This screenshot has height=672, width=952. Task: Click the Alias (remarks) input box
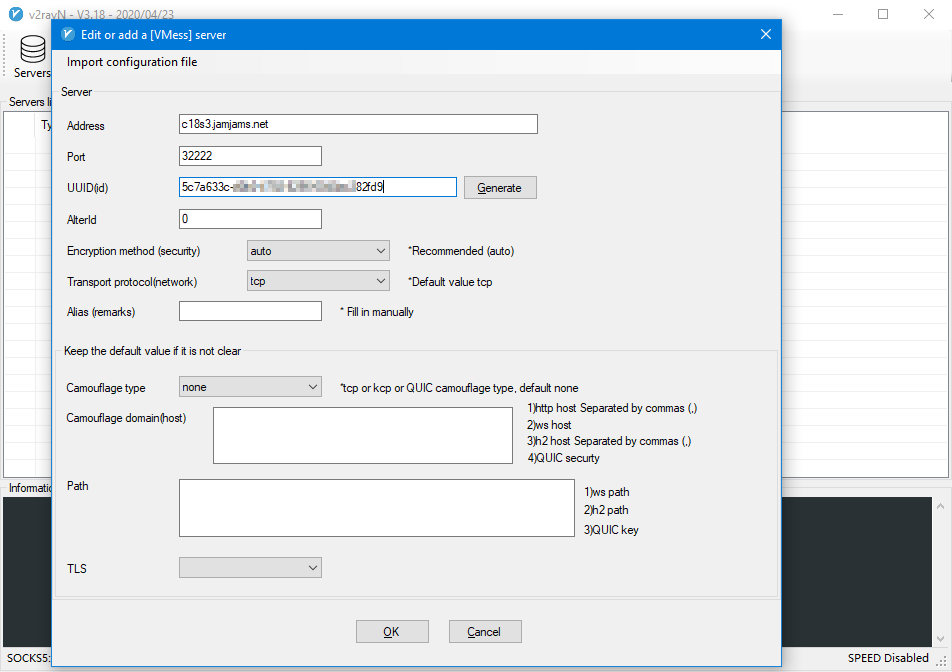tap(250, 311)
